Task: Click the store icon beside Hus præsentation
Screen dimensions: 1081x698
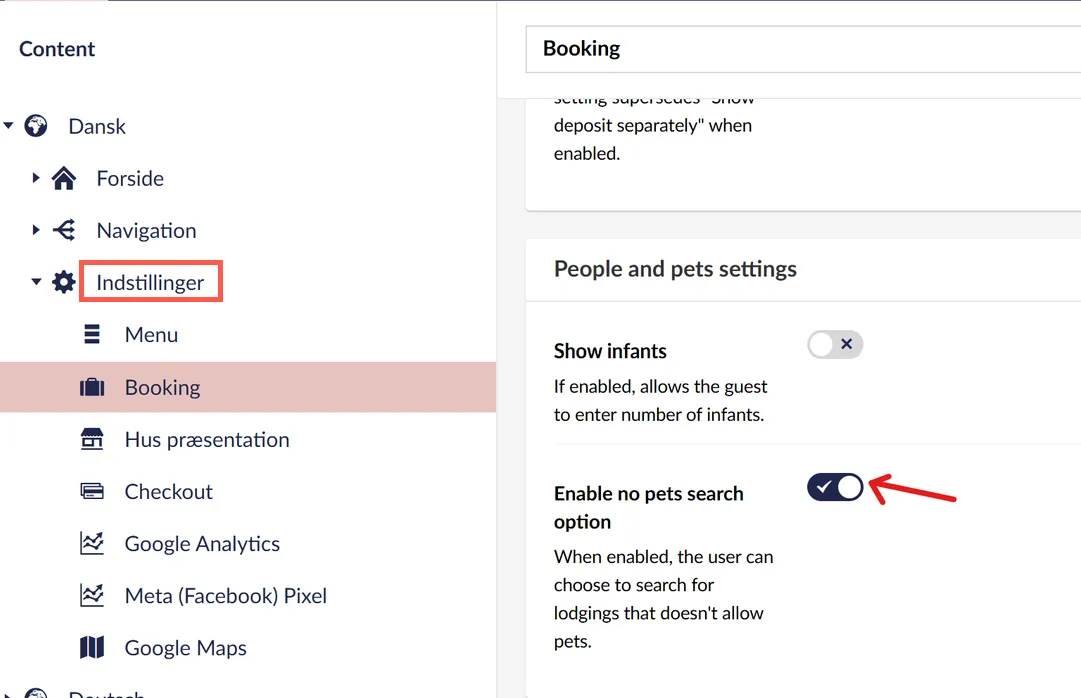Action: point(92,439)
